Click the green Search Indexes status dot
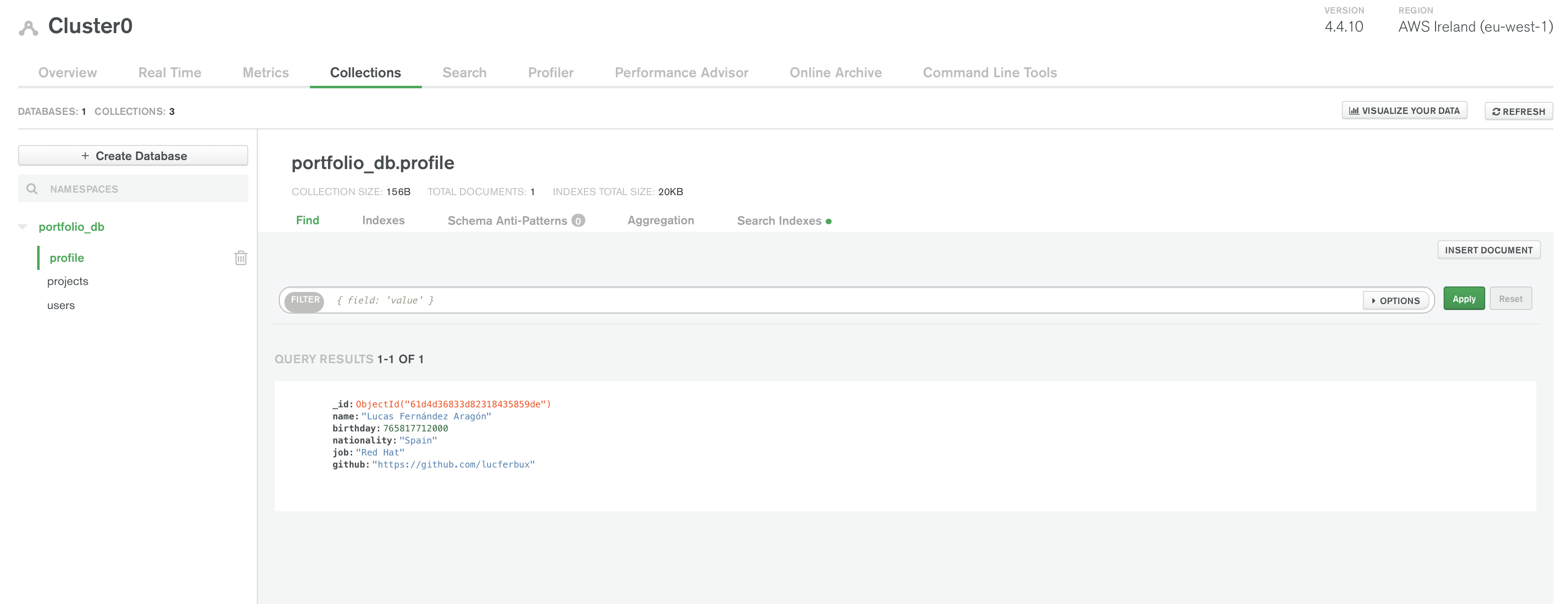Screen dimensions: 1568x604 829,222
